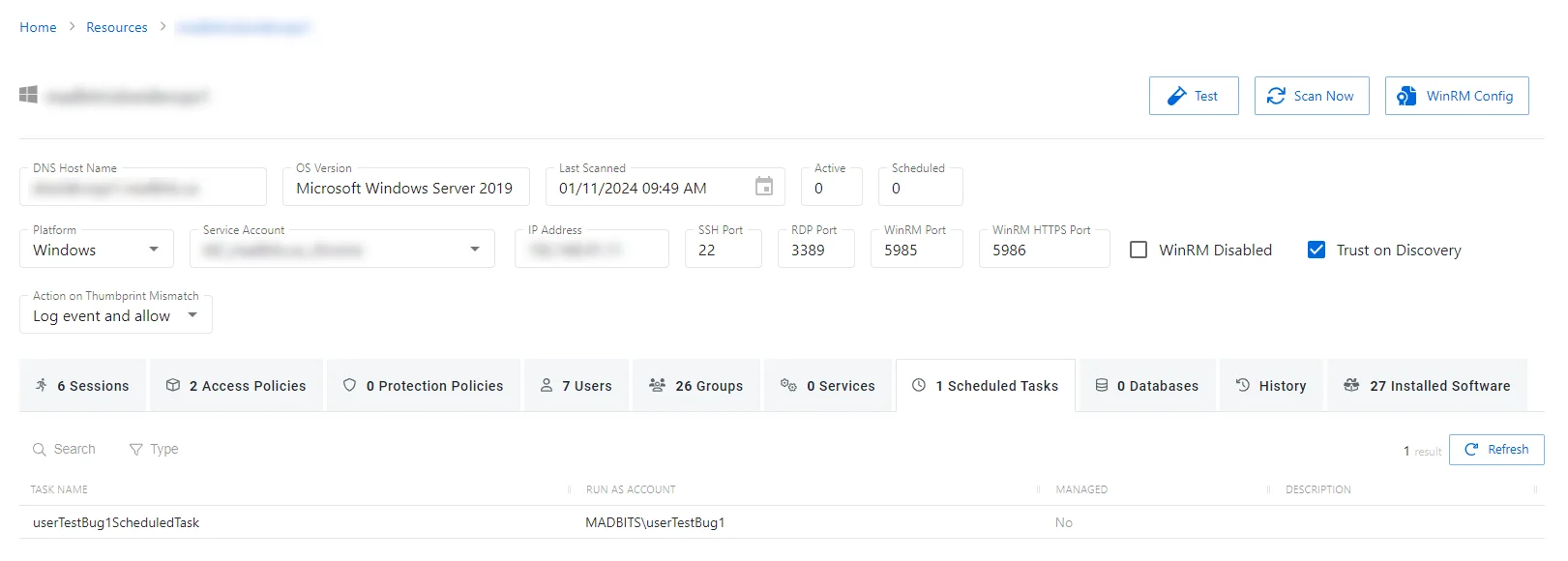The width and height of the screenshot is (1568, 561).
Task: Click the '1 result' count text
Action: 1422,451
